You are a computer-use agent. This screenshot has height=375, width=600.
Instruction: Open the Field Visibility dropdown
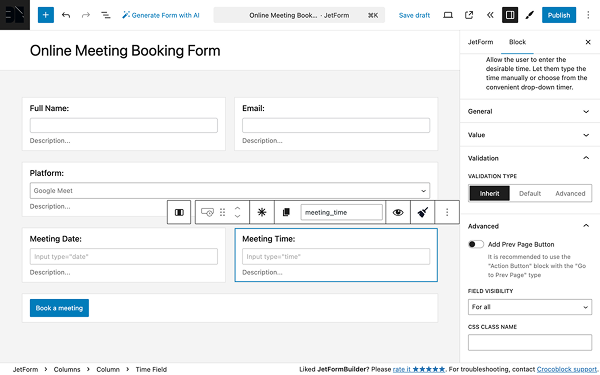pos(530,307)
